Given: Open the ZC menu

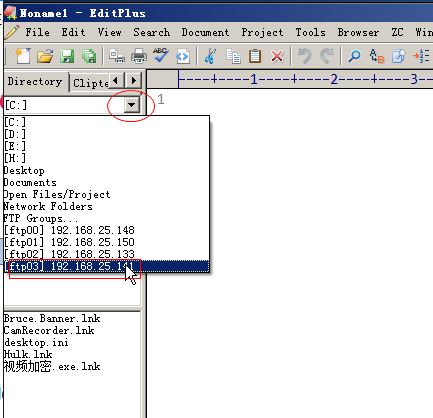Looking at the screenshot, I should point(397,32).
